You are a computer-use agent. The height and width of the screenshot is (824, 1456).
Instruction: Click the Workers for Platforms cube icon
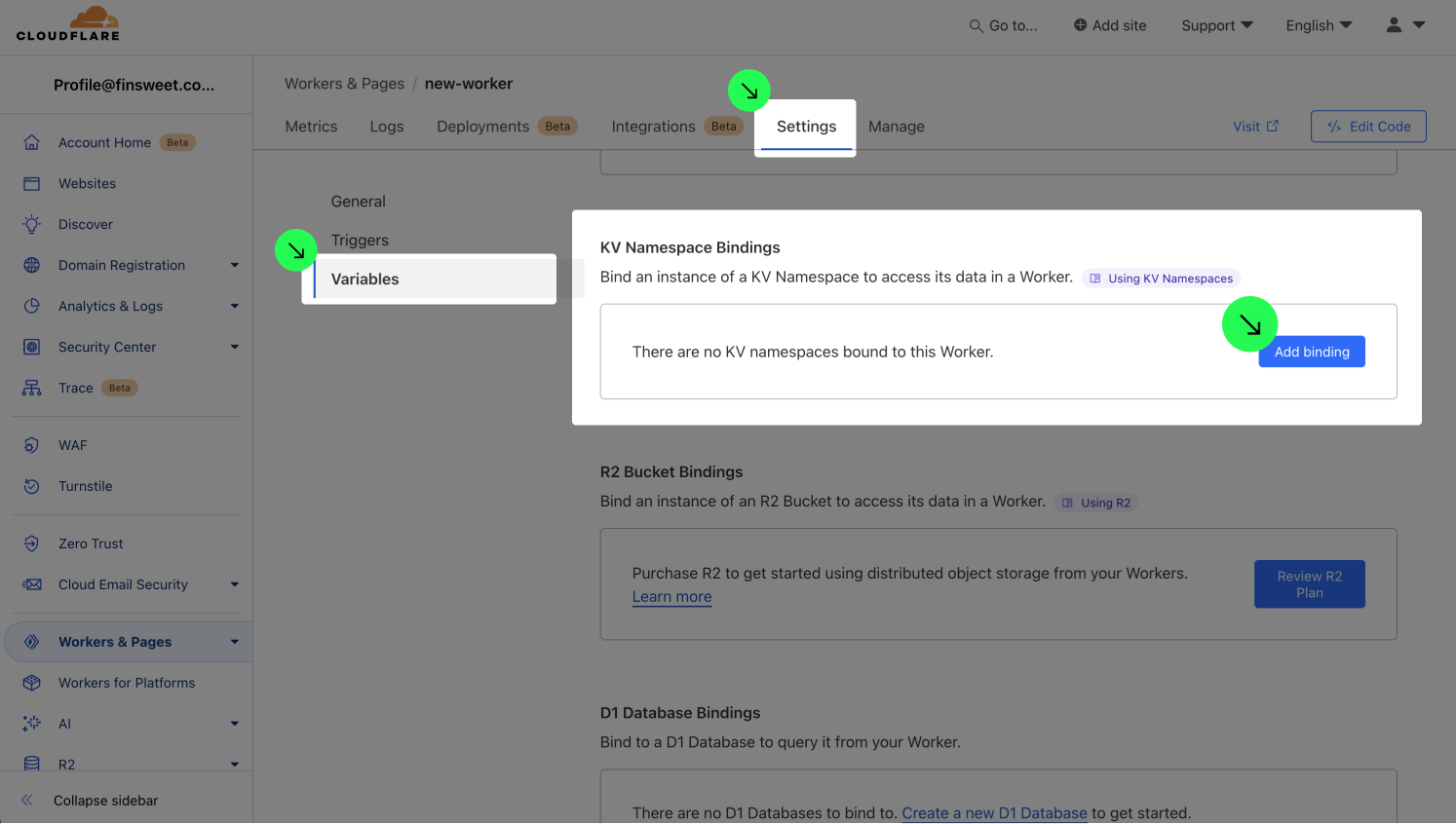coord(32,683)
